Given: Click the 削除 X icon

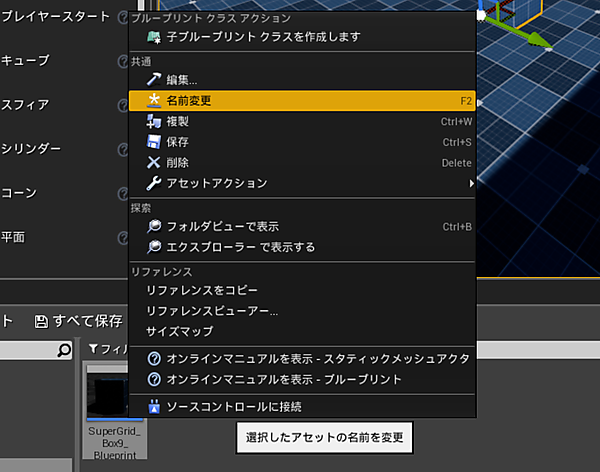Looking at the screenshot, I should tap(153, 162).
